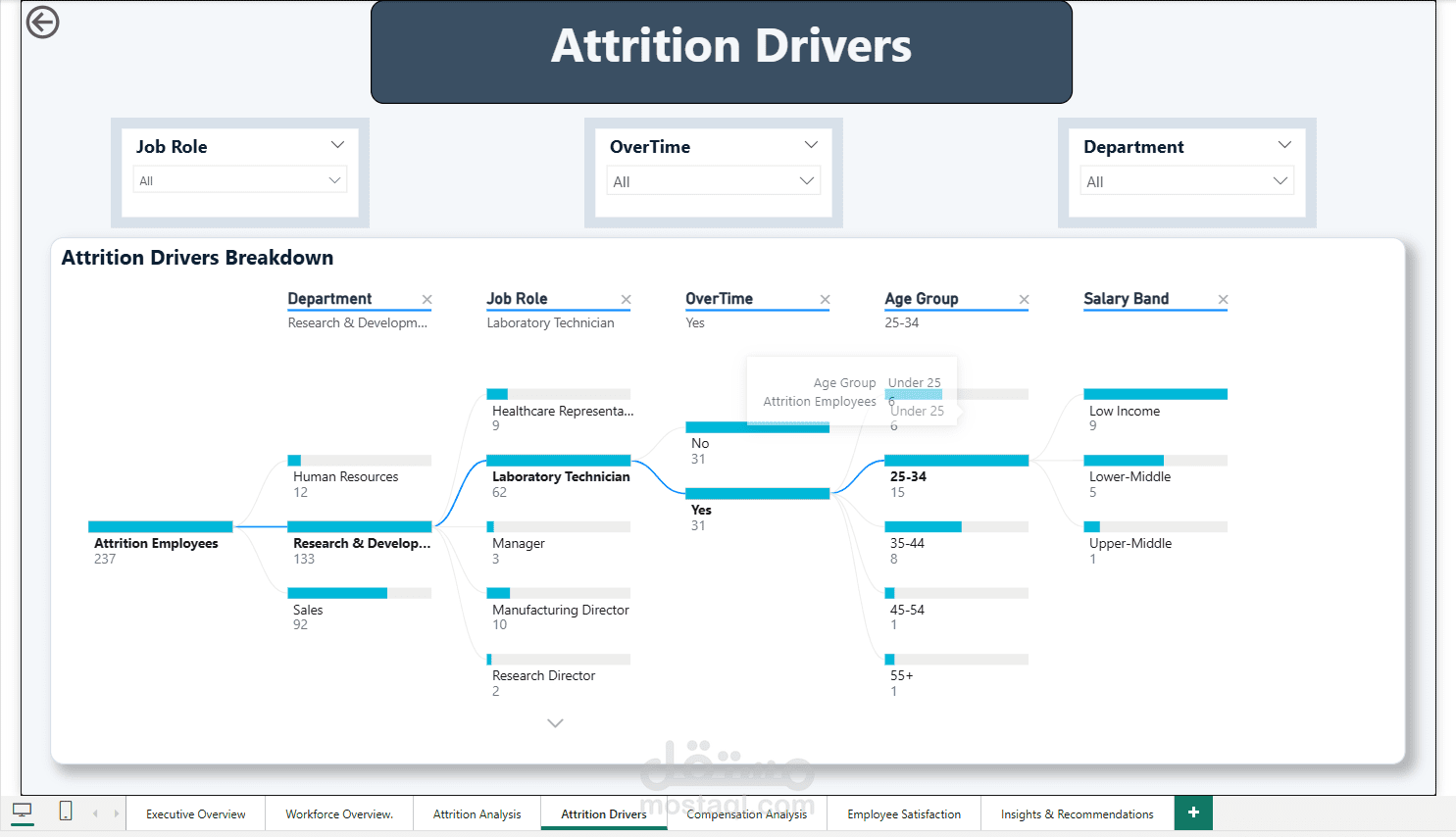Select the Manufacturing Director node
The height and width of the screenshot is (837, 1456).
point(559,610)
